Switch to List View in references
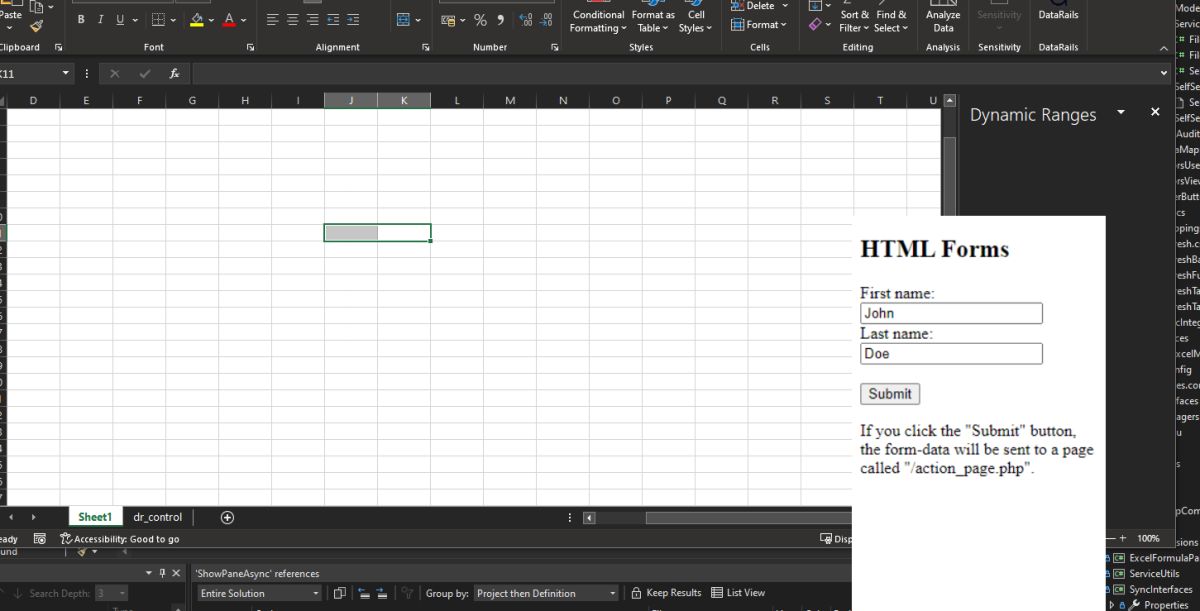 click(x=738, y=593)
